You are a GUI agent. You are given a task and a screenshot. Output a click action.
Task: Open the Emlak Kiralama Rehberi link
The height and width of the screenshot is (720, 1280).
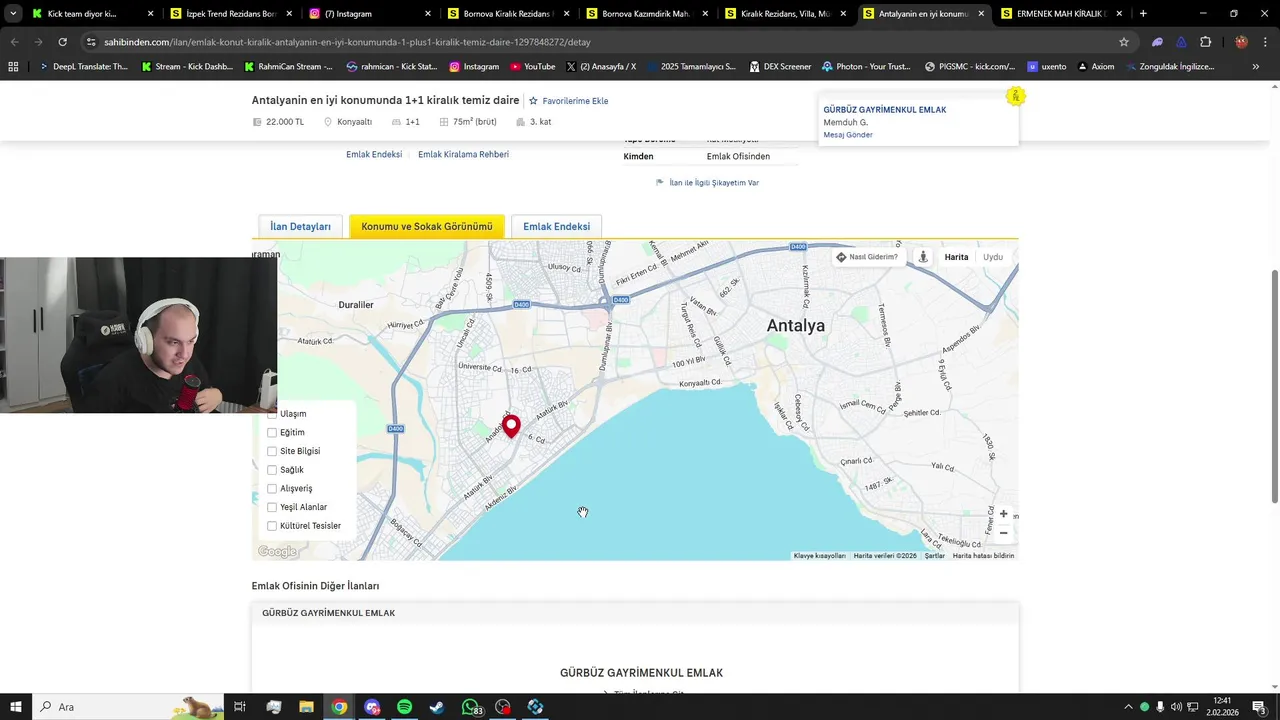pos(463,155)
